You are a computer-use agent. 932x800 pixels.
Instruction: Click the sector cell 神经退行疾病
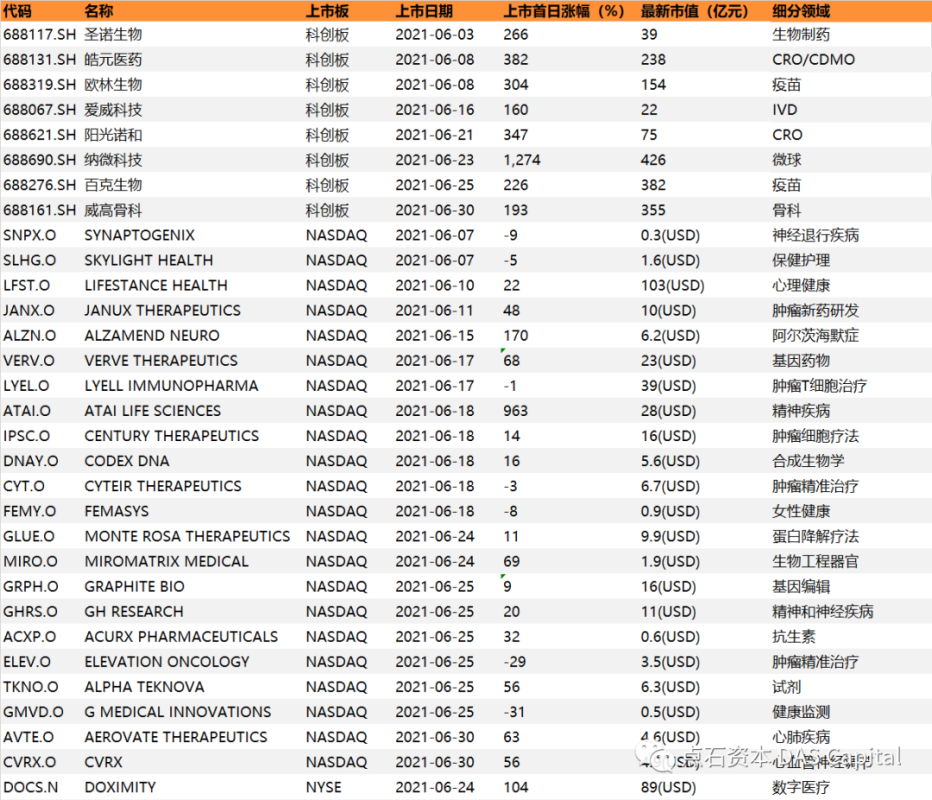[815, 235]
